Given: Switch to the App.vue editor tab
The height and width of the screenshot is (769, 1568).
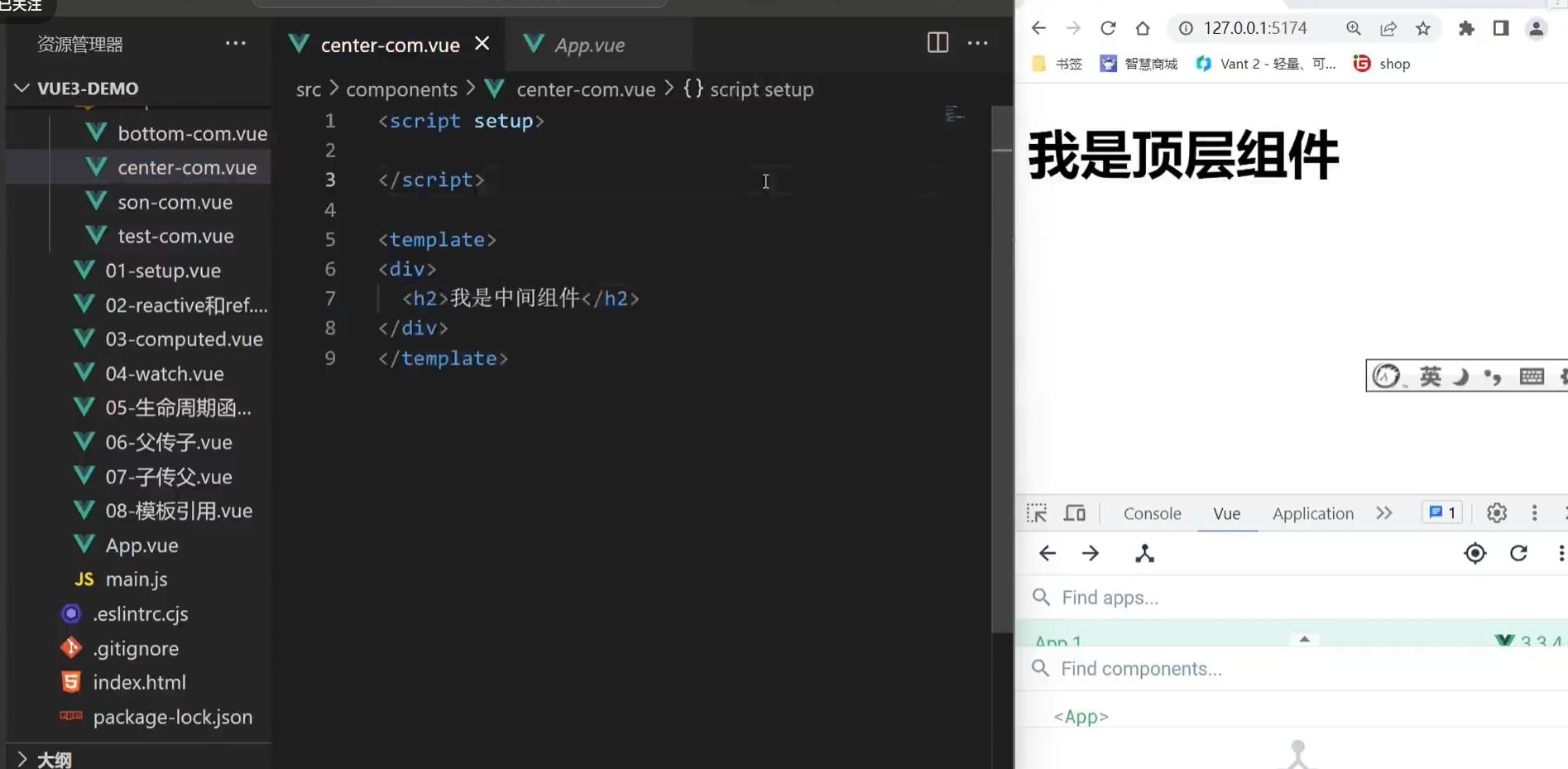Looking at the screenshot, I should point(589,44).
